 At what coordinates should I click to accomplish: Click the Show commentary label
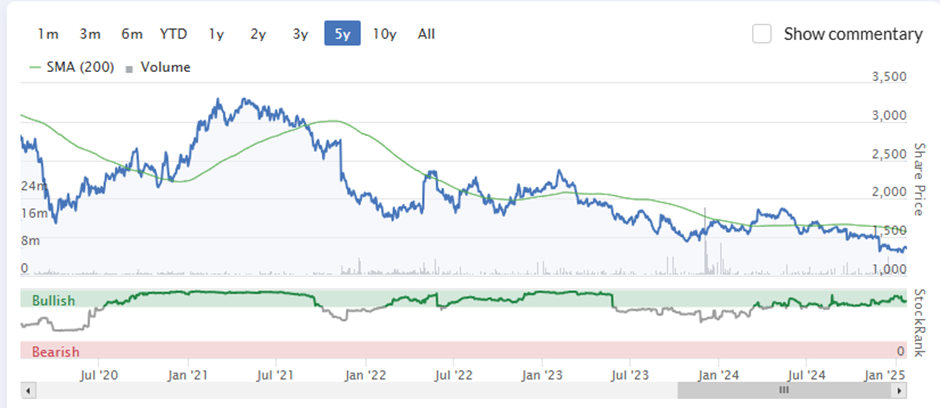pyautogui.click(x=853, y=34)
